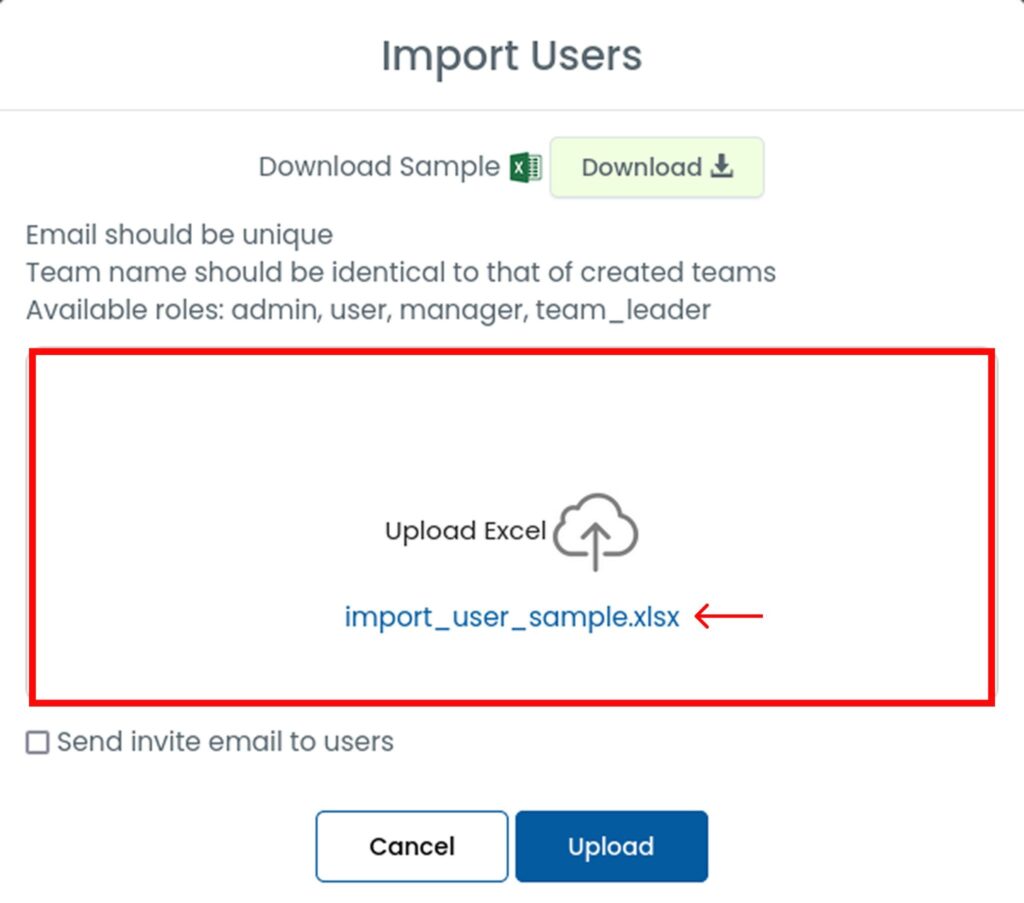Viewport: 1024px width, 903px height.
Task: Click the download arrow icon in Download button
Action: [722, 167]
